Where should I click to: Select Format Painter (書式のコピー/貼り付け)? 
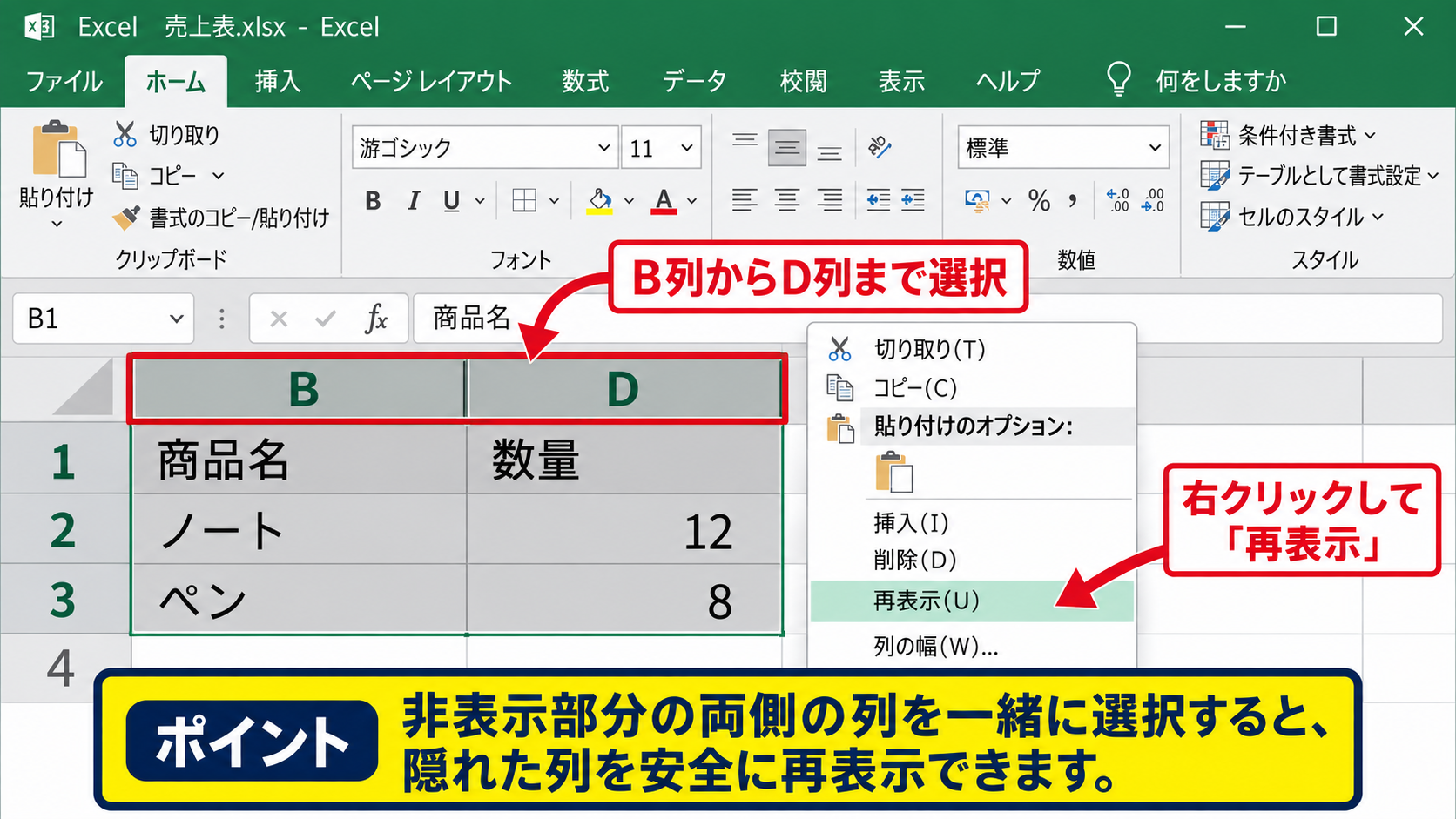tap(221, 218)
